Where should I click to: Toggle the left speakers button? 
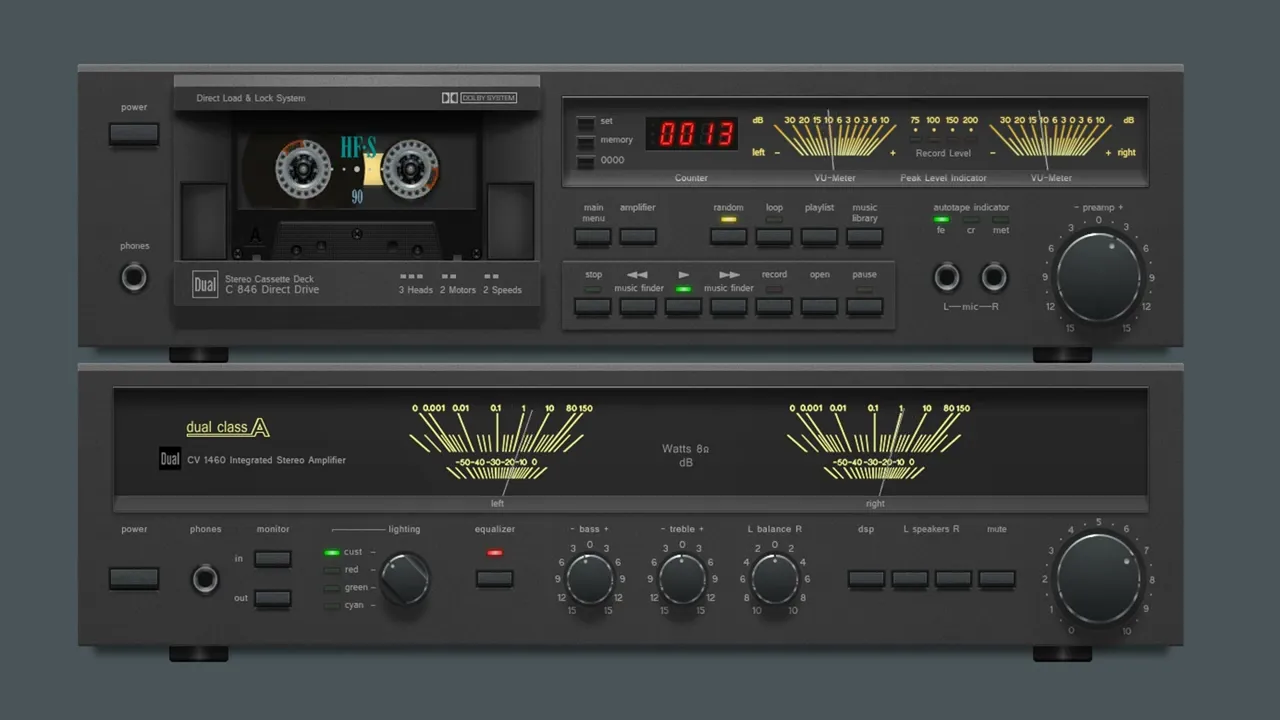pos(910,578)
